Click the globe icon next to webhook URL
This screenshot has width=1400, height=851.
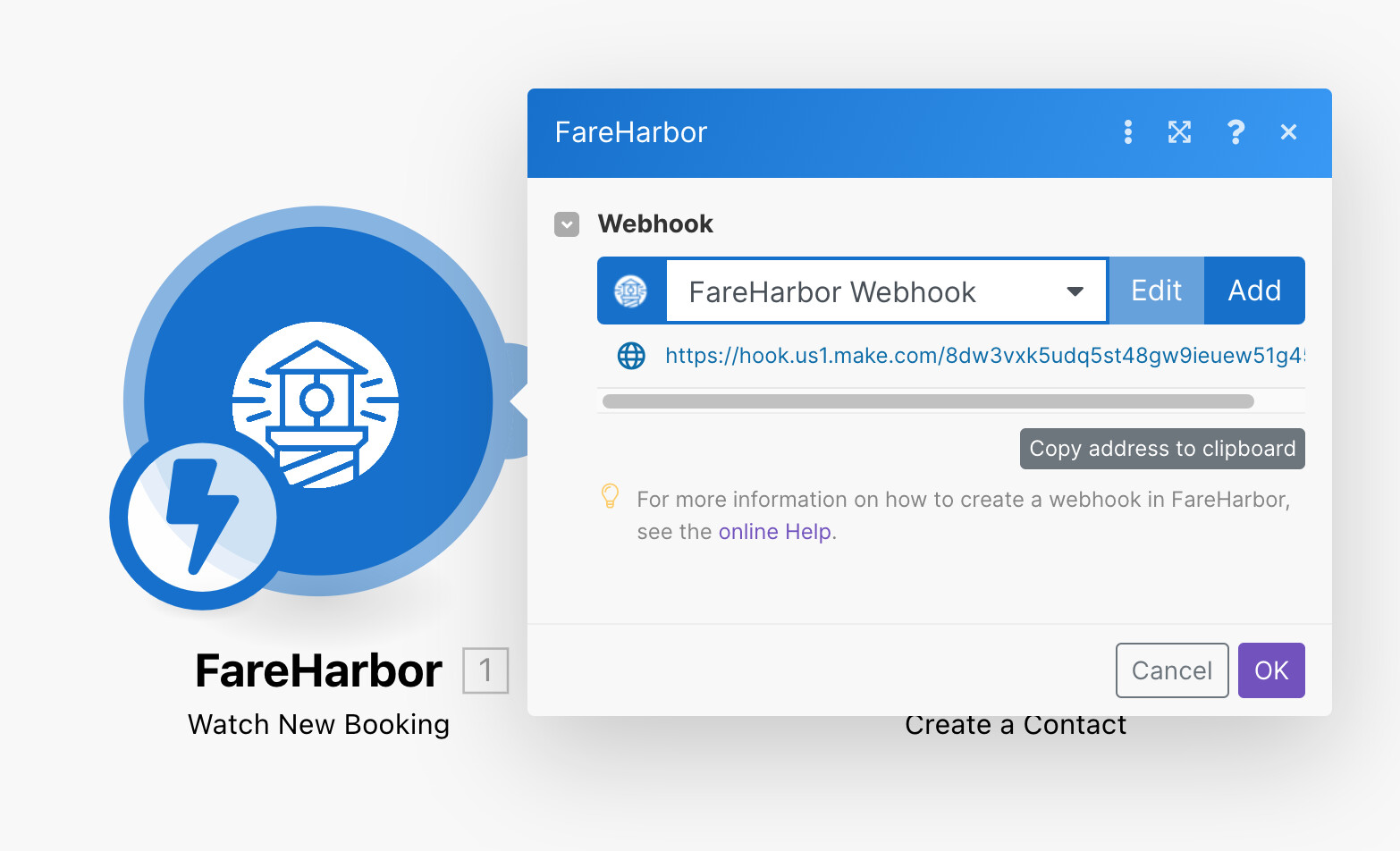(631, 356)
